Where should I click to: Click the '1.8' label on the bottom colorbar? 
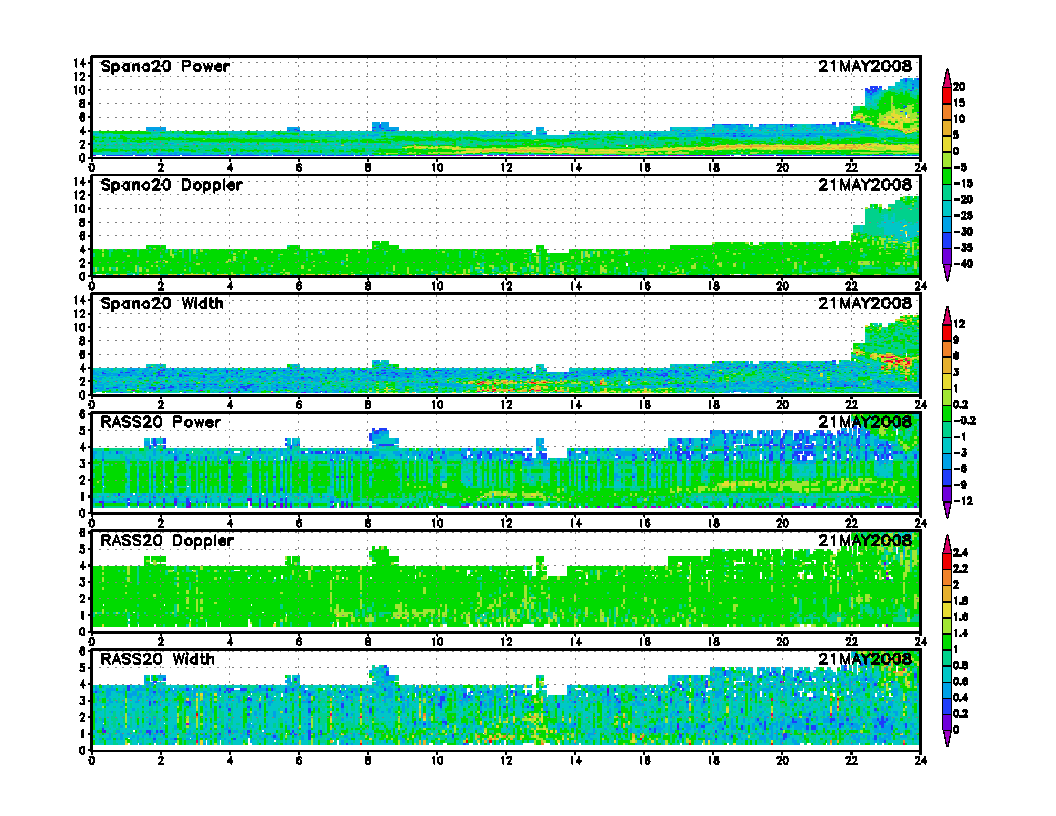click(961, 601)
